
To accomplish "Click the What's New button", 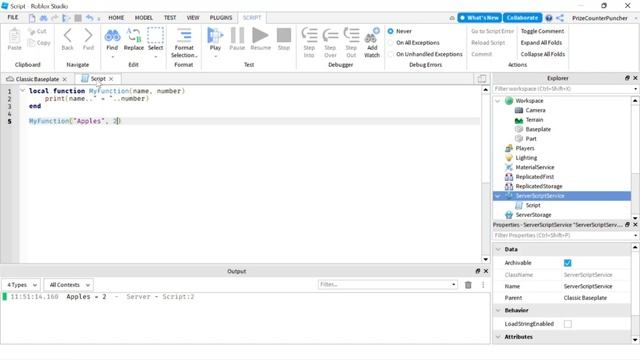I will point(479,18).
